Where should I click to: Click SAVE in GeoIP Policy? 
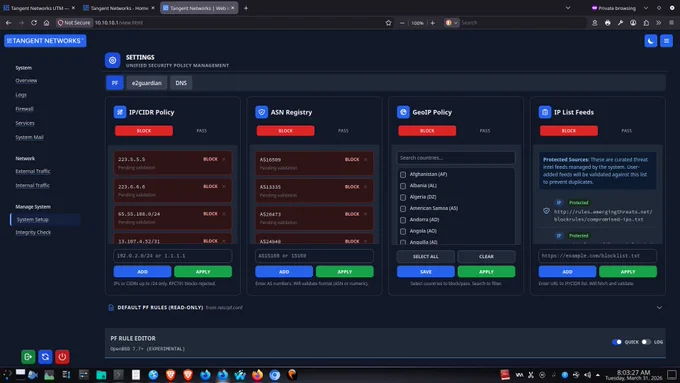coord(425,272)
